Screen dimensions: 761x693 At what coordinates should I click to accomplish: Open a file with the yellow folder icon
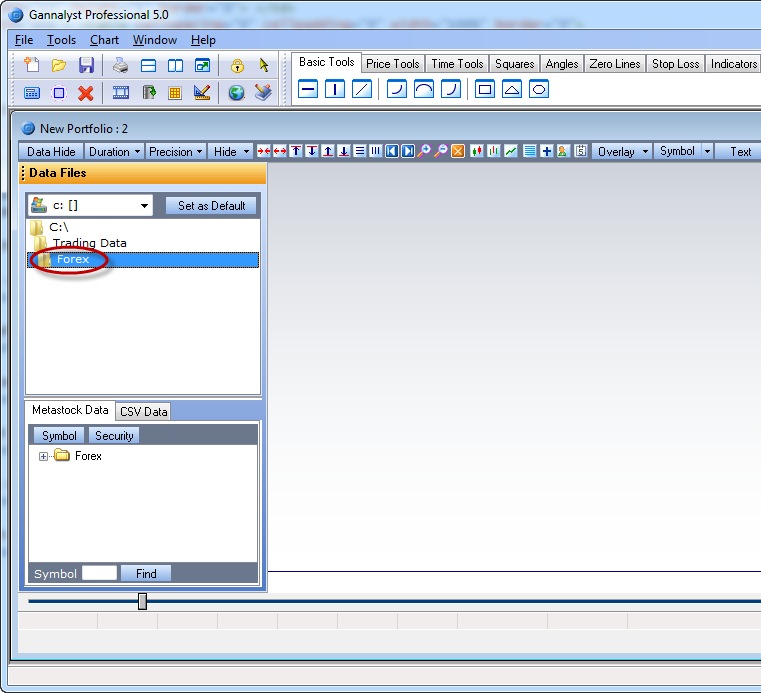click(59, 65)
